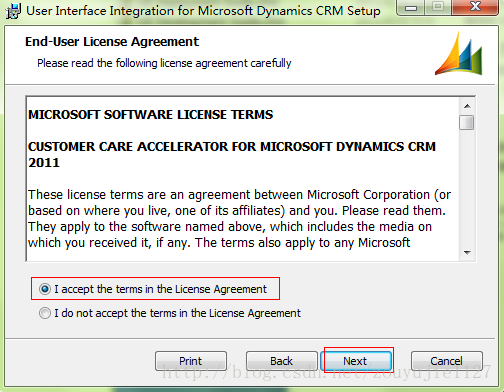Click the Print button
The width and height of the screenshot is (504, 392).
click(x=191, y=361)
